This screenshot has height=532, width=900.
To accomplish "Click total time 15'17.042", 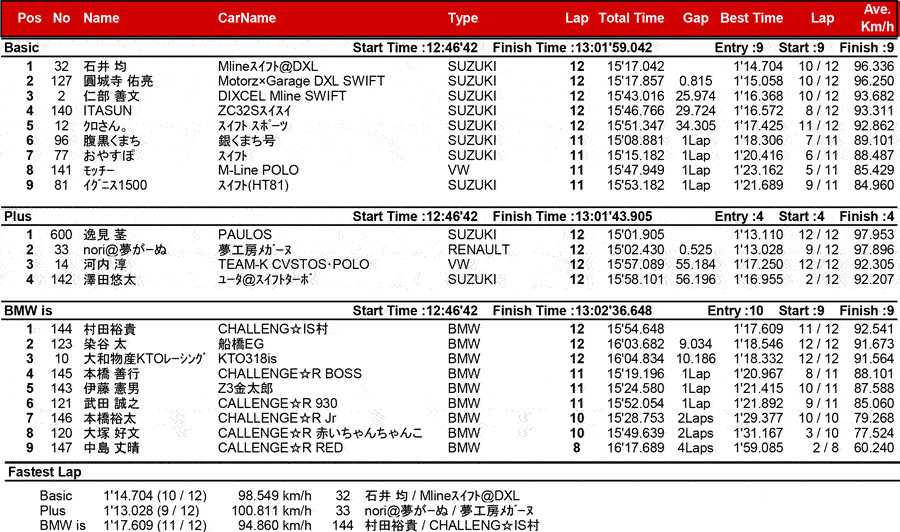I will 635,66.
